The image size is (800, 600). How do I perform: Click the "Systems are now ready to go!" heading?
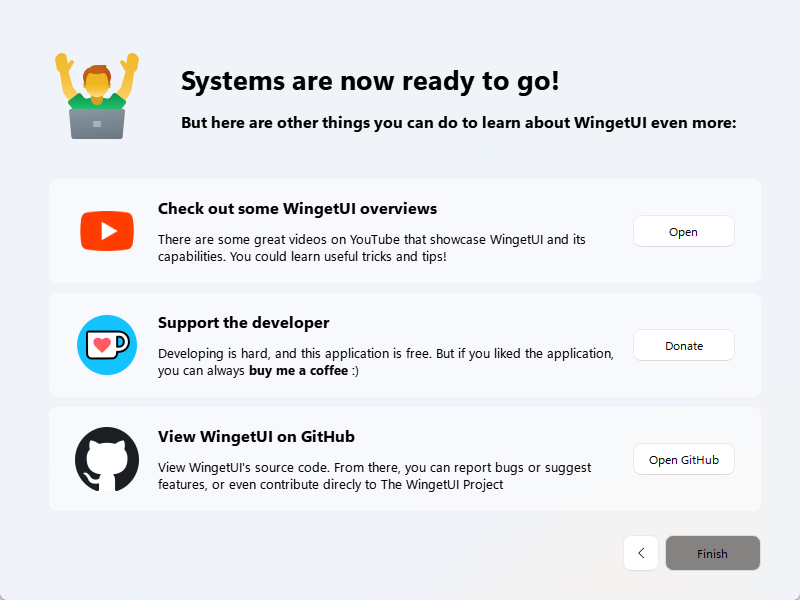click(x=370, y=82)
